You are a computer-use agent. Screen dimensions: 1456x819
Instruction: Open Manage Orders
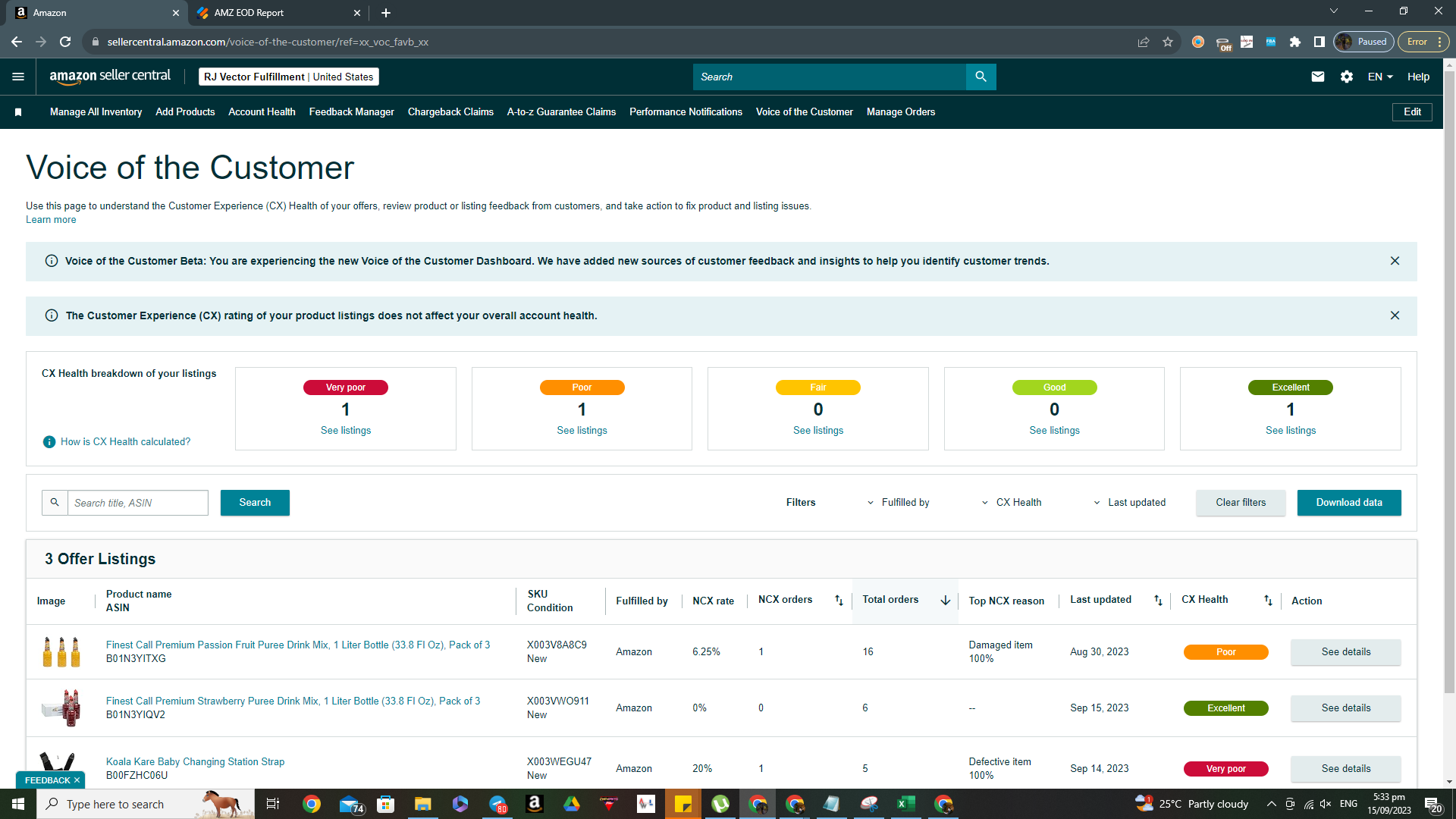[901, 112]
